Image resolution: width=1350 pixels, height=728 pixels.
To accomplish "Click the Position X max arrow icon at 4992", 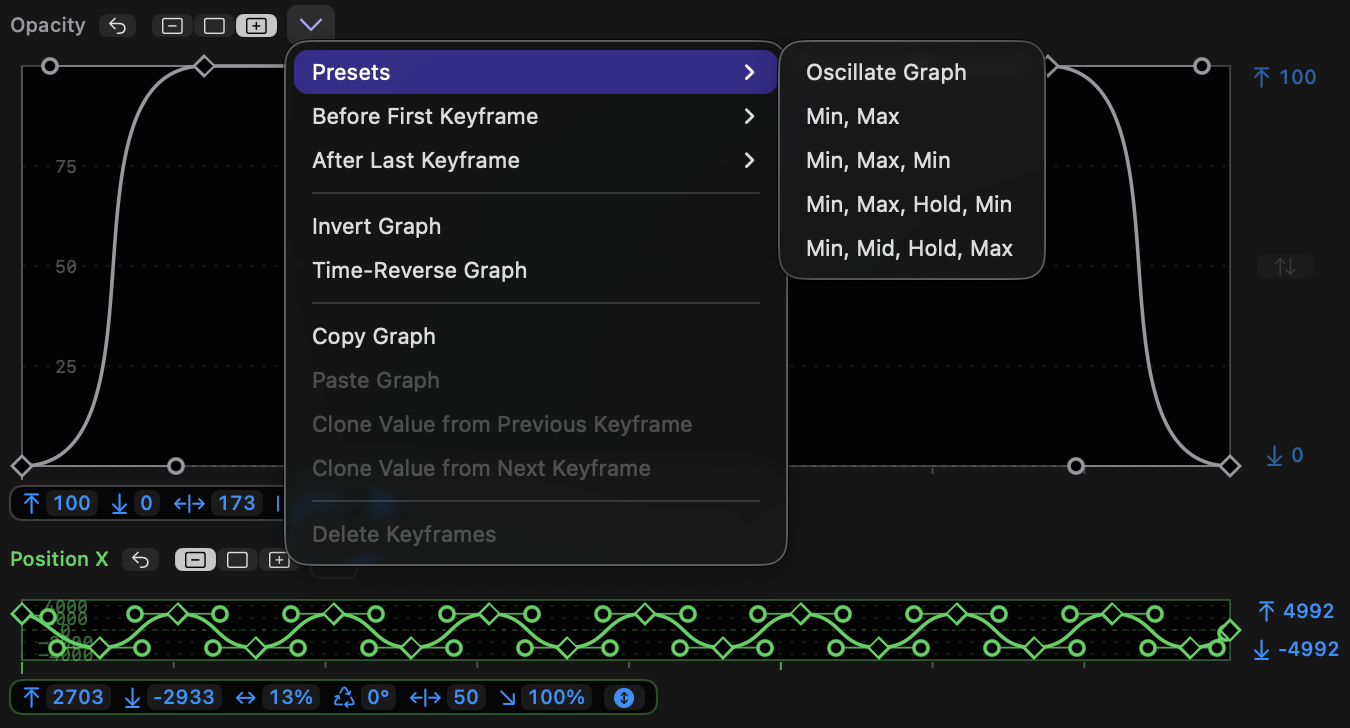I will coord(1266,611).
